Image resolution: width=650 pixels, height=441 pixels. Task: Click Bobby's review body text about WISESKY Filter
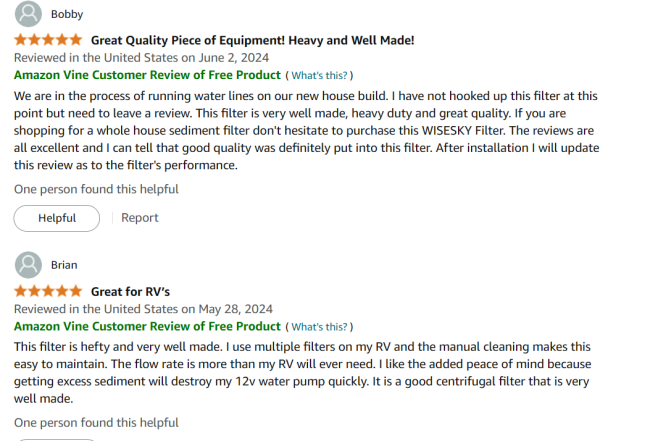306,131
